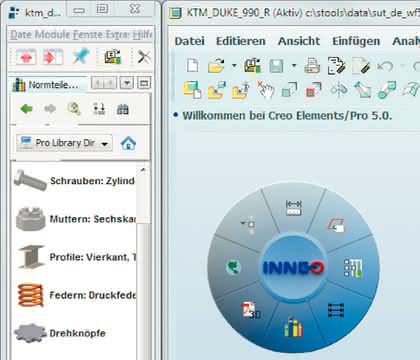Click the 3D PDF icon in radial menu
The width and height of the screenshot is (420, 360).
coord(251,310)
